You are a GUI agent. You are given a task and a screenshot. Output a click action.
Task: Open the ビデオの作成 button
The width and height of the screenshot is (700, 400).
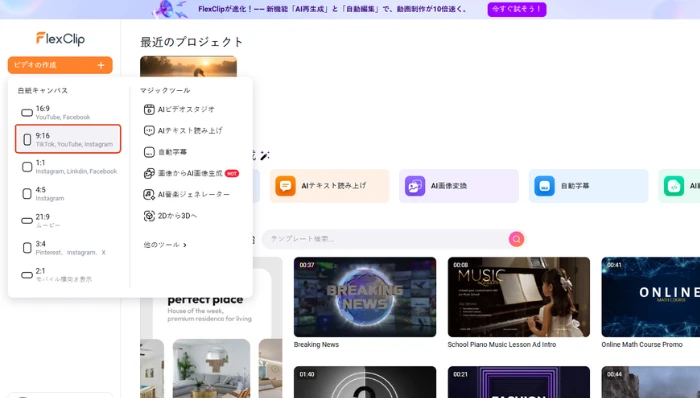pyautogui.click(x=60, y=65)
